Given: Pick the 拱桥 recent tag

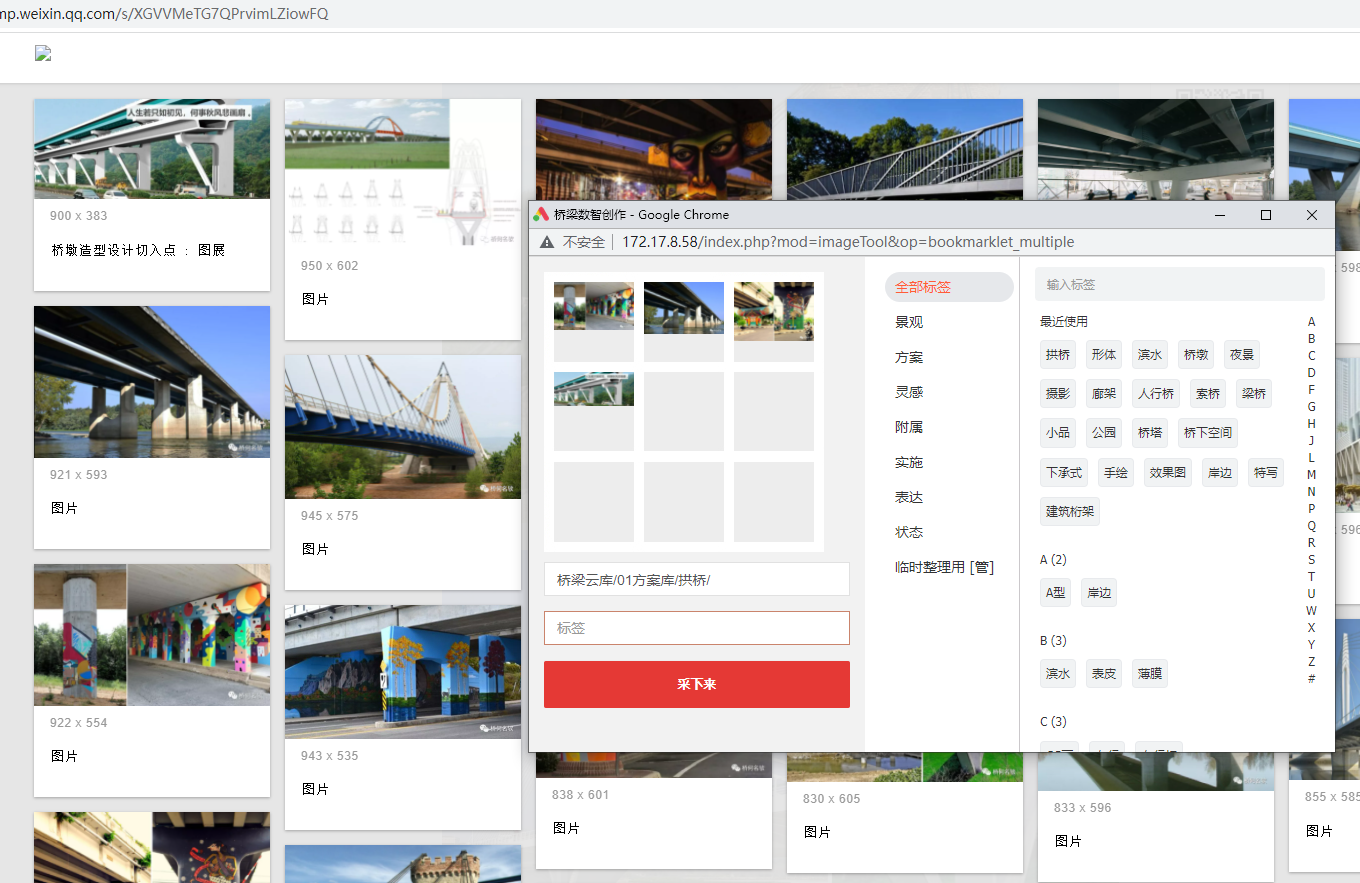Looking at the screenshot, I should tap(1058, 354).
